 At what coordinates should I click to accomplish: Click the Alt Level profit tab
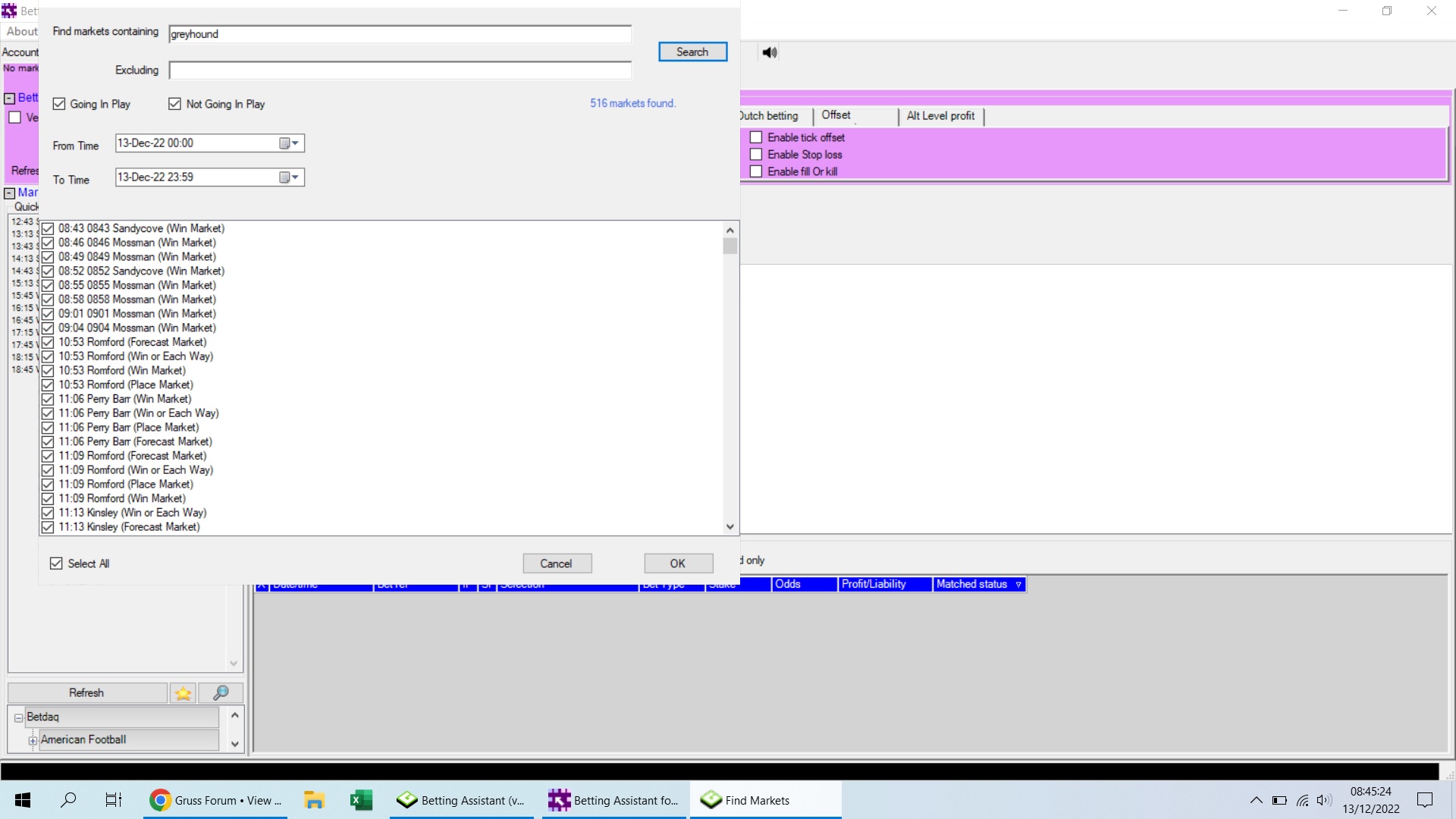tap(939, 116)
